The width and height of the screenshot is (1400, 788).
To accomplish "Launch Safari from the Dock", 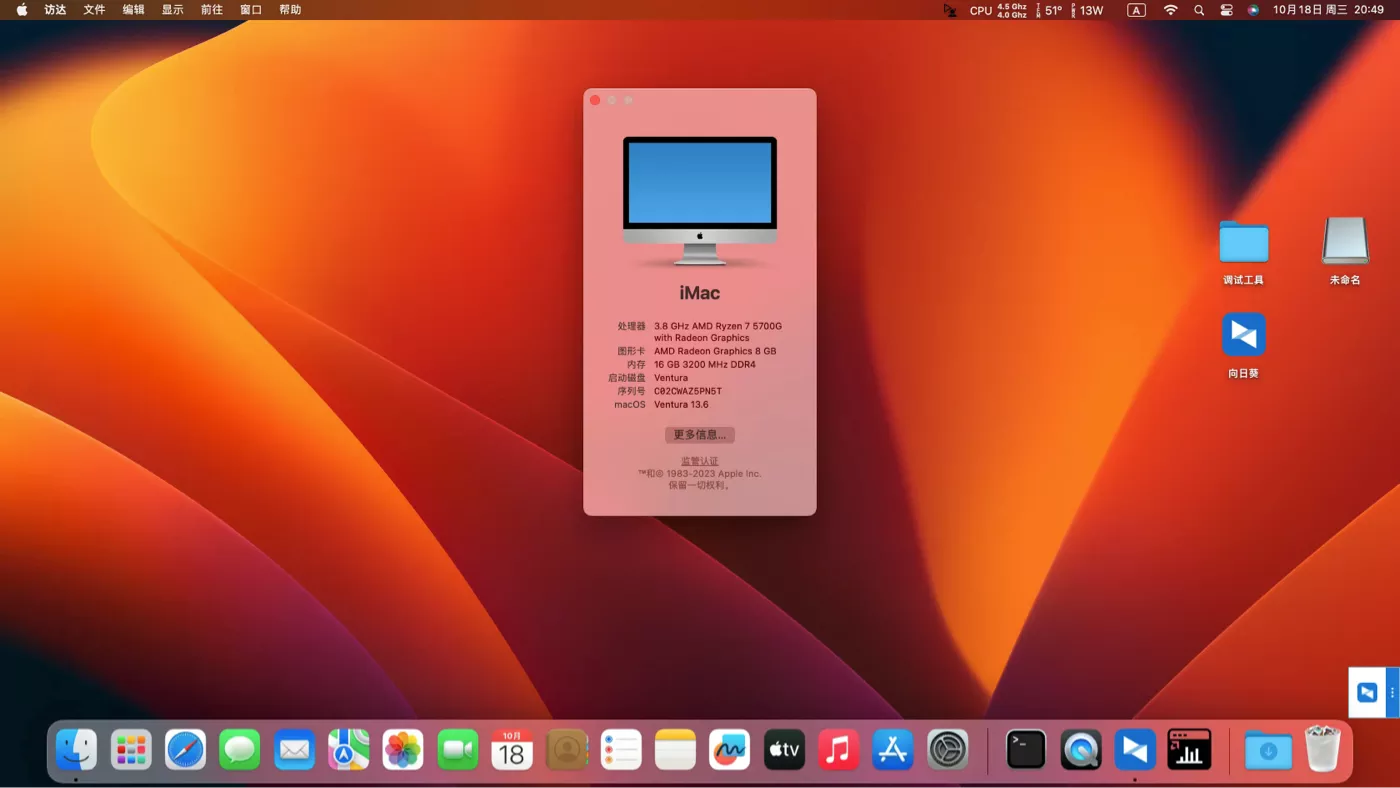I will (x=185, y=749).
